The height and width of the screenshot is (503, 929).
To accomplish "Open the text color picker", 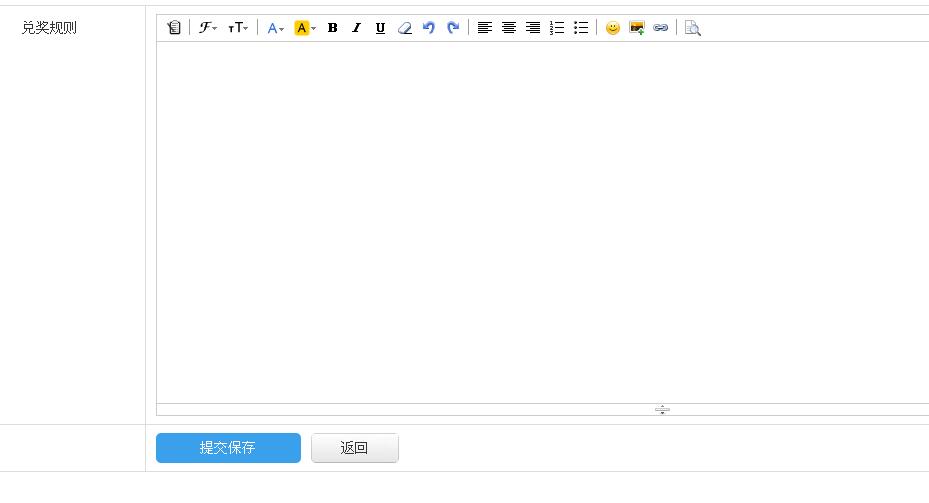I will coord(275,28).
